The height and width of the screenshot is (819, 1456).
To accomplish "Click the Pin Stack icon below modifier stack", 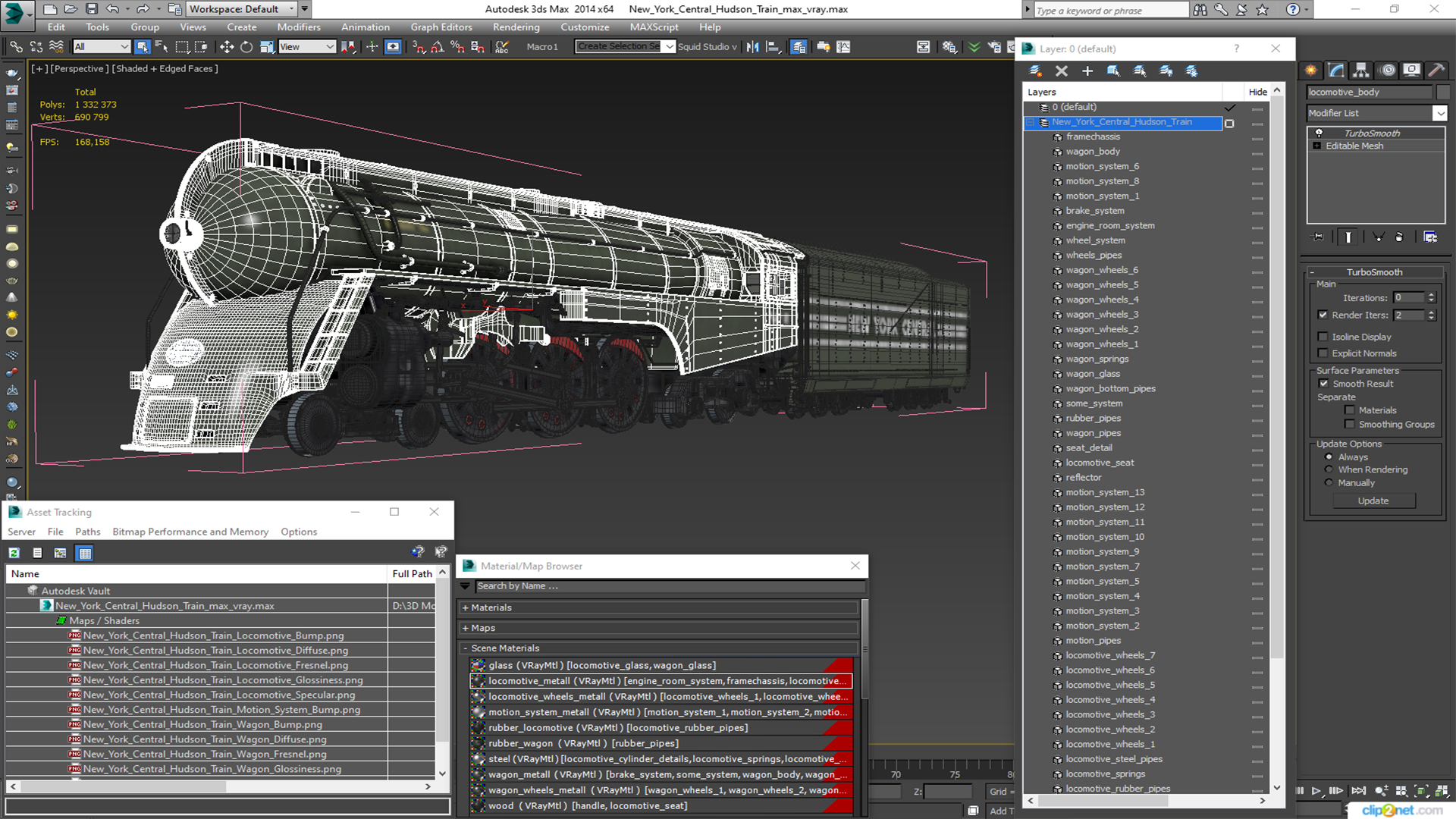I will click(1318, 237).
